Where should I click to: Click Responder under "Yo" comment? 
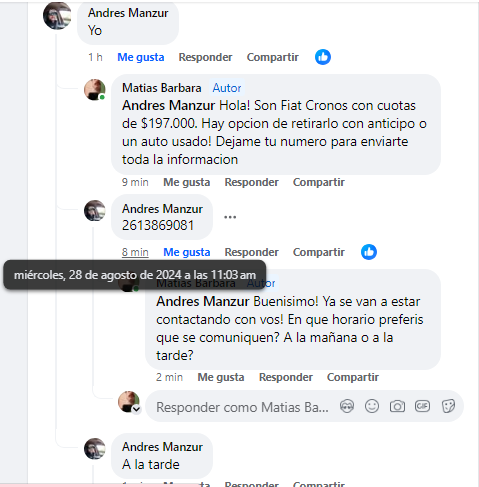(205, 57)
